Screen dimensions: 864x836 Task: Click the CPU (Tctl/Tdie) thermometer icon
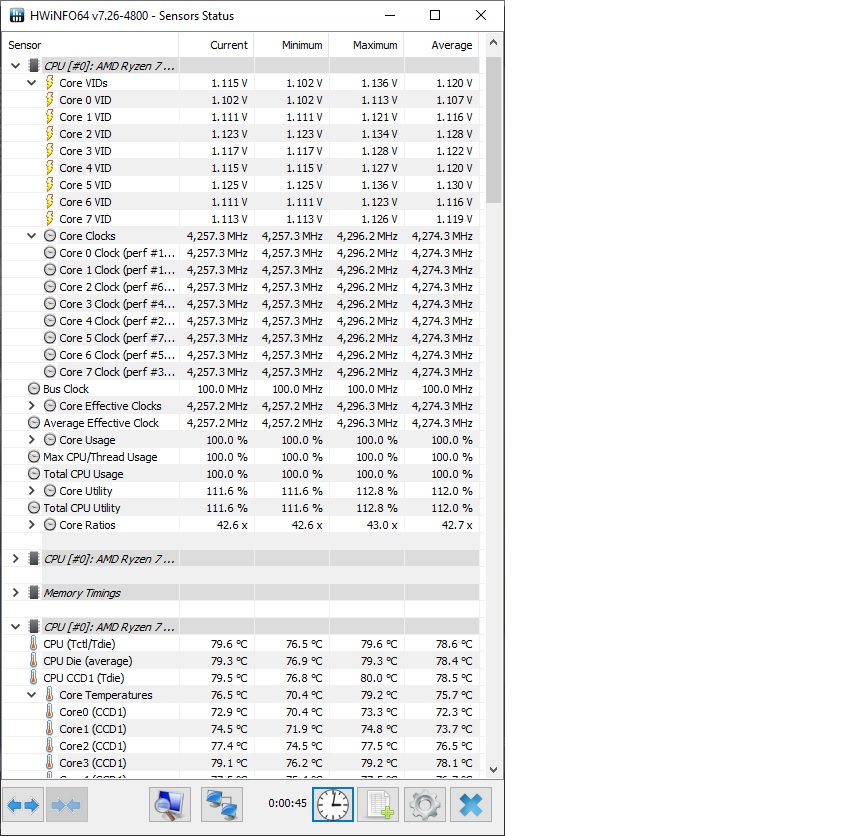click(x=34, y=644)
